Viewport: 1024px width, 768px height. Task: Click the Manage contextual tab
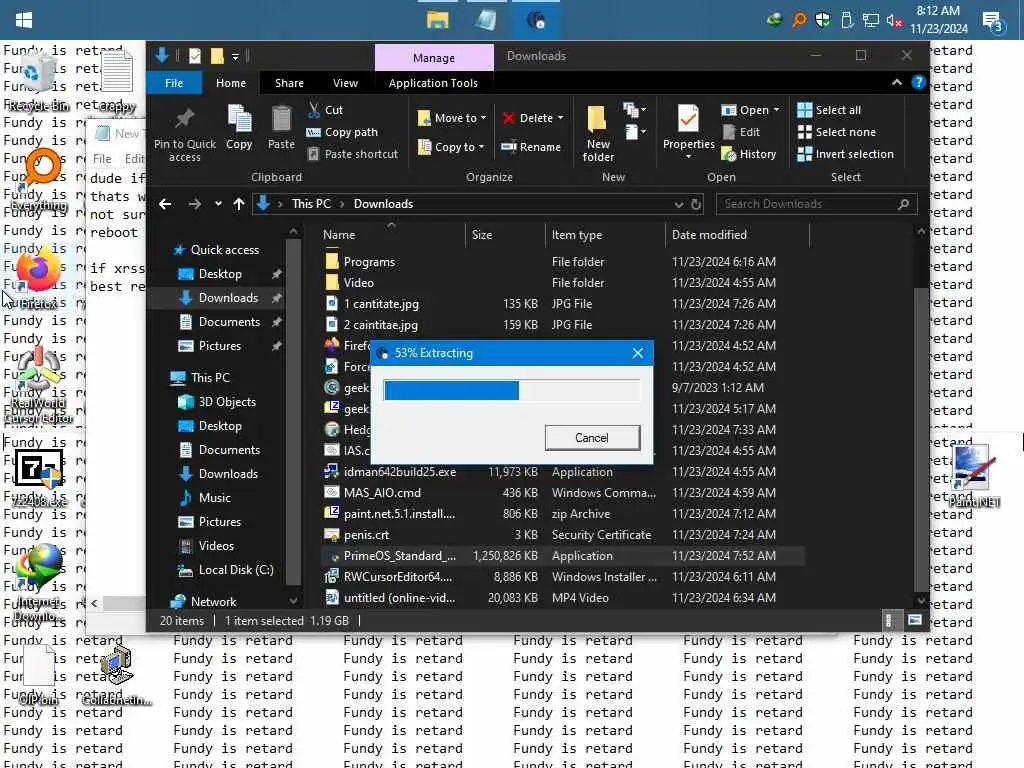tap(434, 57)
